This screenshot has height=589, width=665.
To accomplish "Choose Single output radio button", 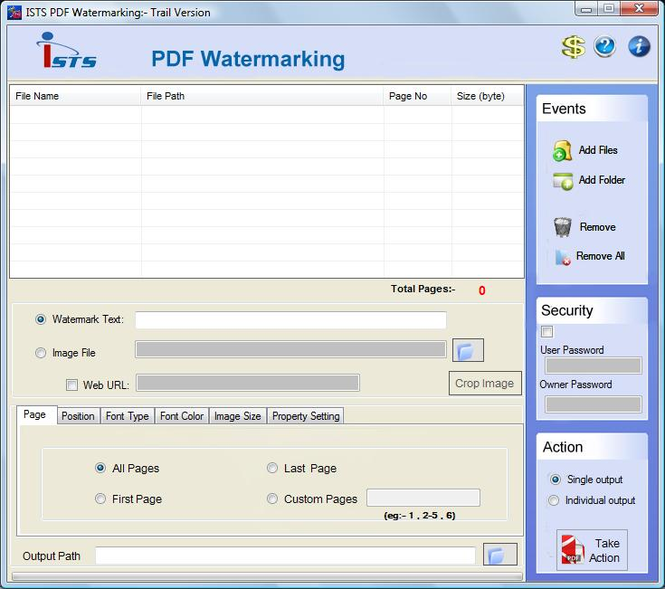I will pos(555,479).
